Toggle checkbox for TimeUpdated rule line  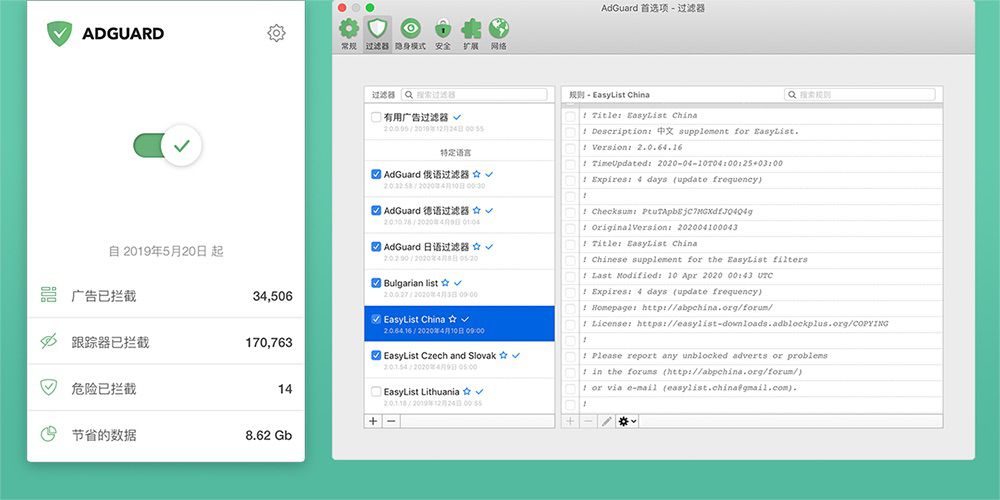pyautogui.click(x=570, y=164)
